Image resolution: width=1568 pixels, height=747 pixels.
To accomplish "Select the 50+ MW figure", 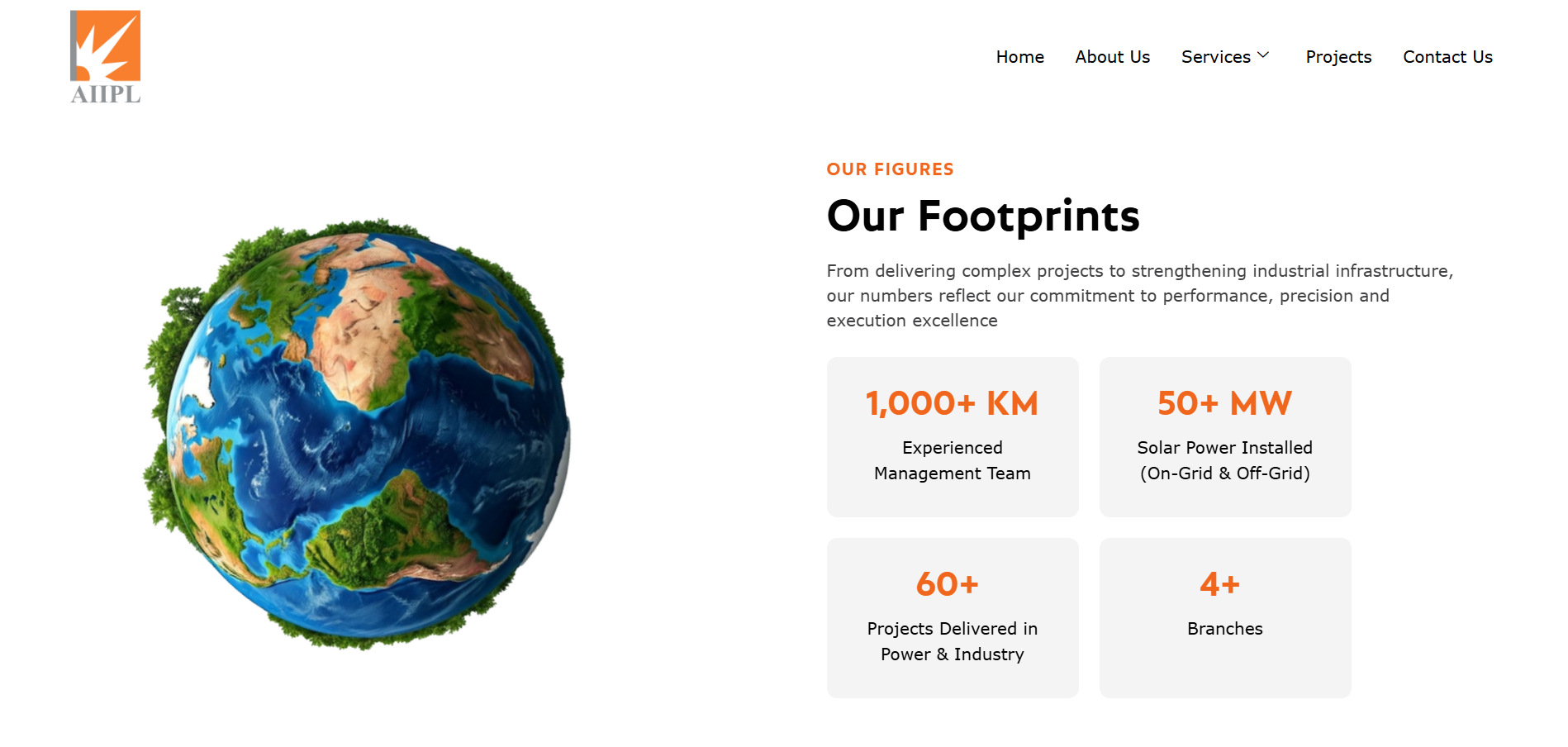I will click(x=1224, y=403).
